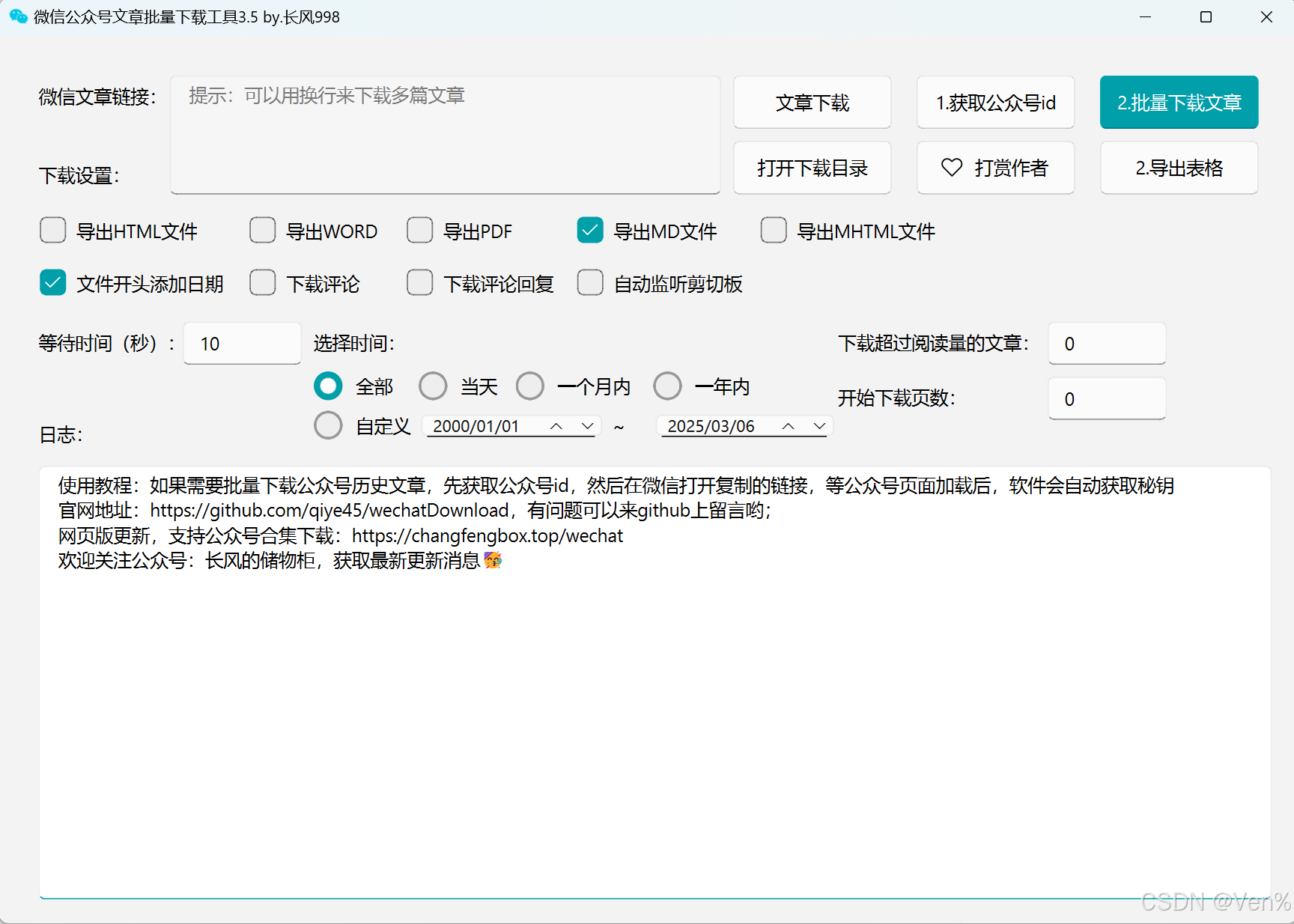Select the 全部 time radio button
This screenshot has width=1294, height=924.
pos(328,386)
